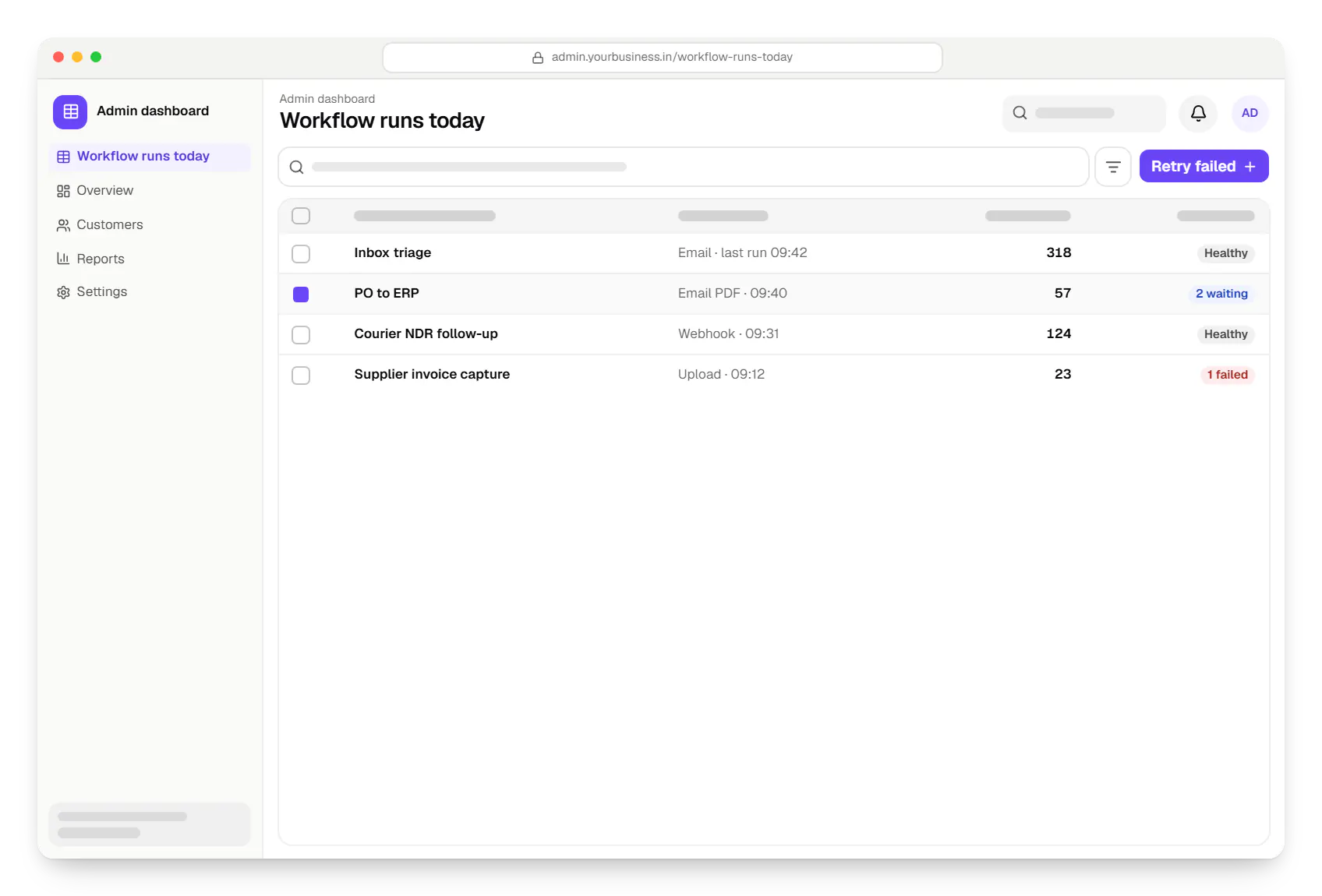Click the Customers people icon
This screenshot has height=896, width=1322.
coord(63,225)
